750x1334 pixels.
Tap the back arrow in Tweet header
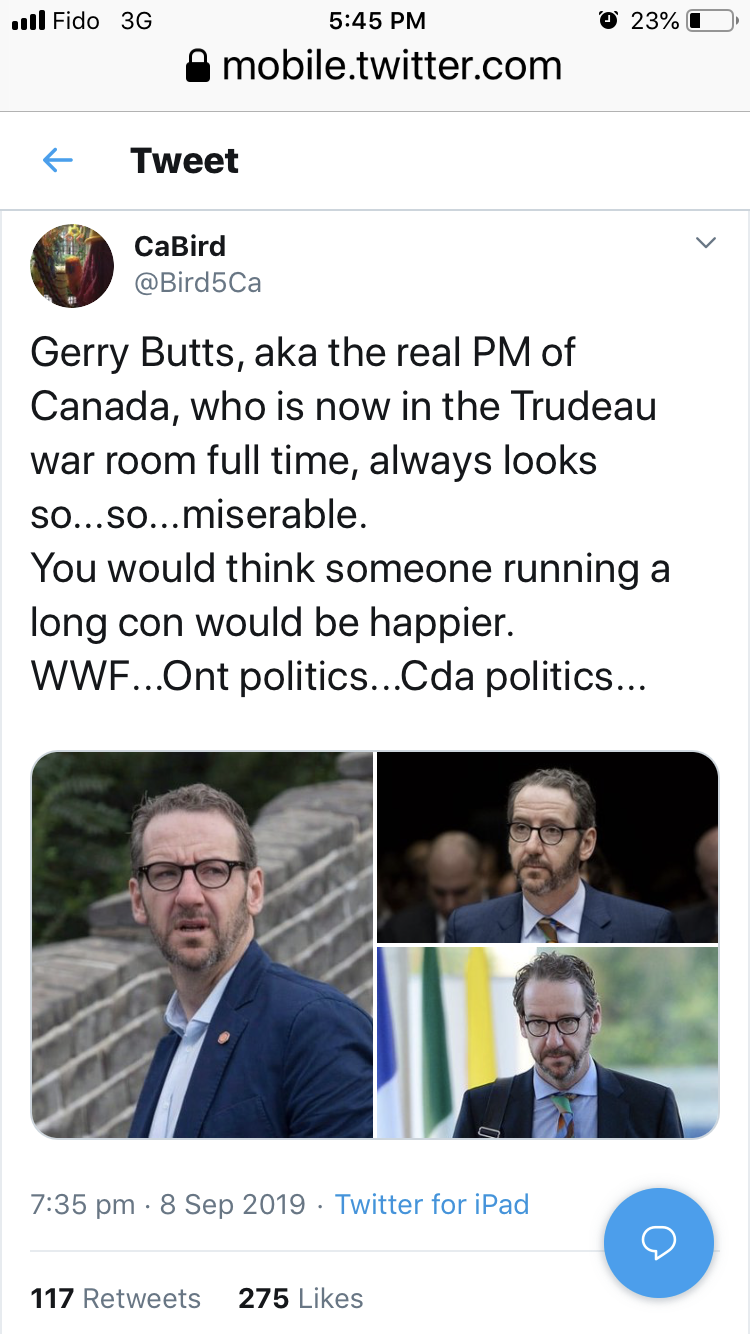58,160
